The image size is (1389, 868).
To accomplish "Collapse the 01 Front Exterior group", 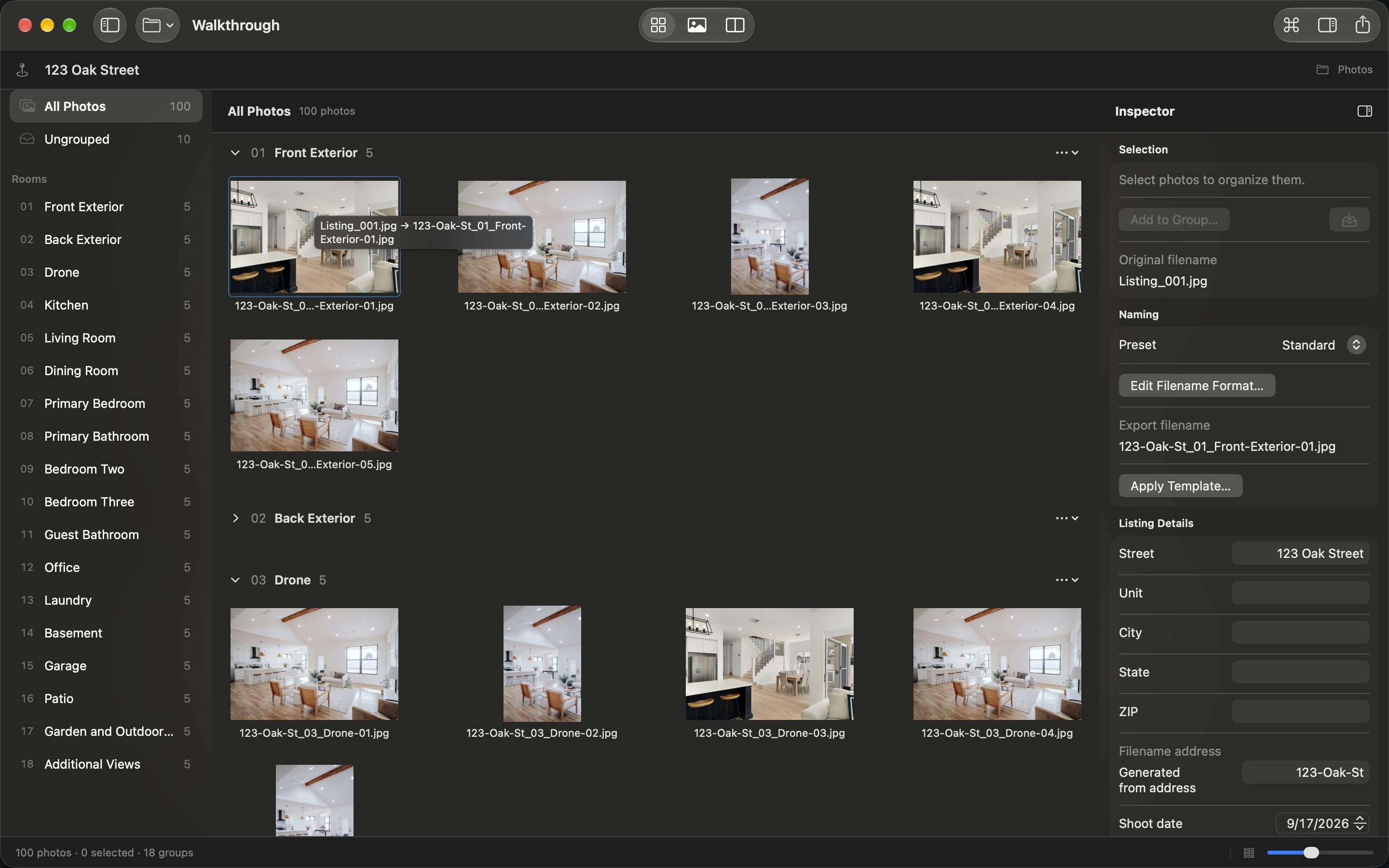I will click(235, 153).
